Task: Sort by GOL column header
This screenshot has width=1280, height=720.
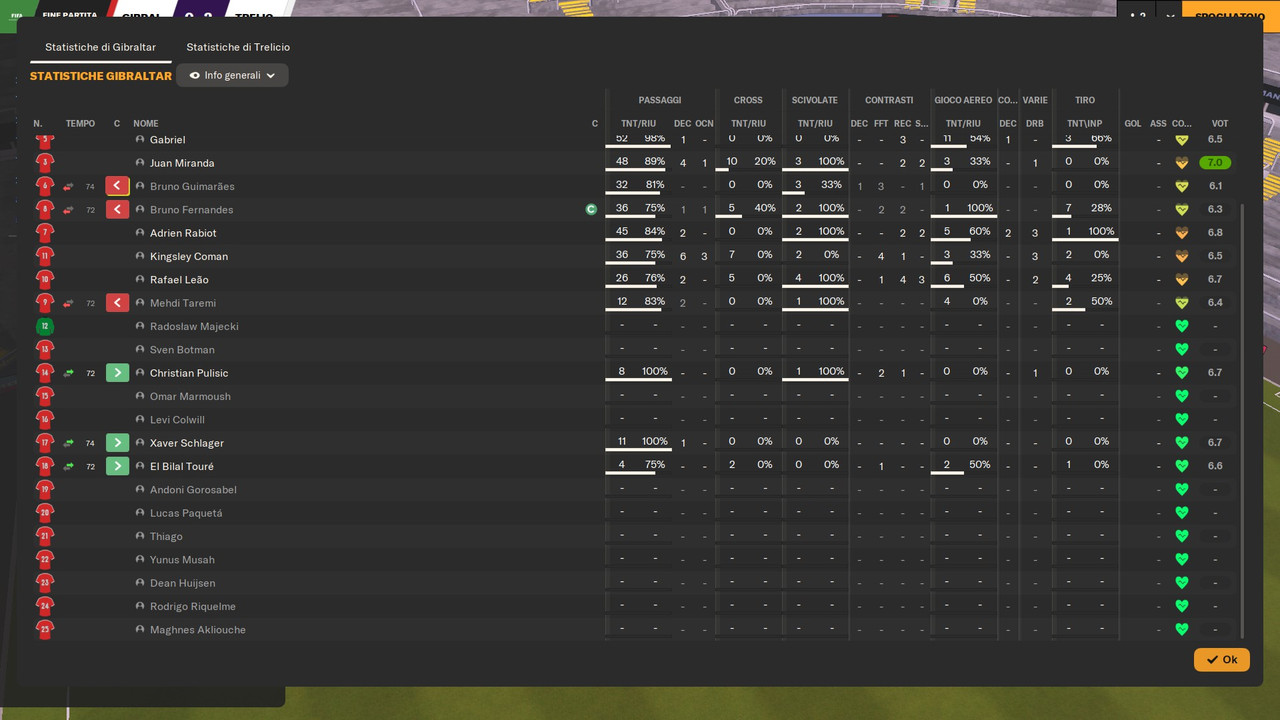Action: point(1133,124)
